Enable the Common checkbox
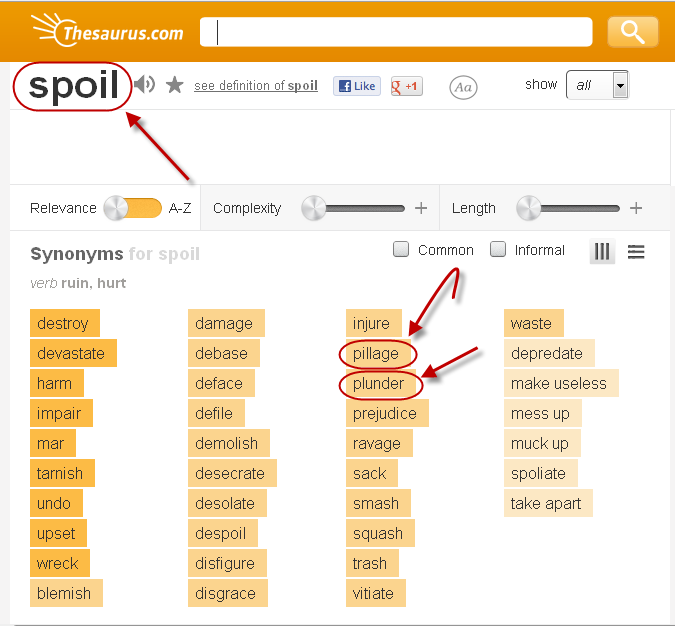 (401, 250)
